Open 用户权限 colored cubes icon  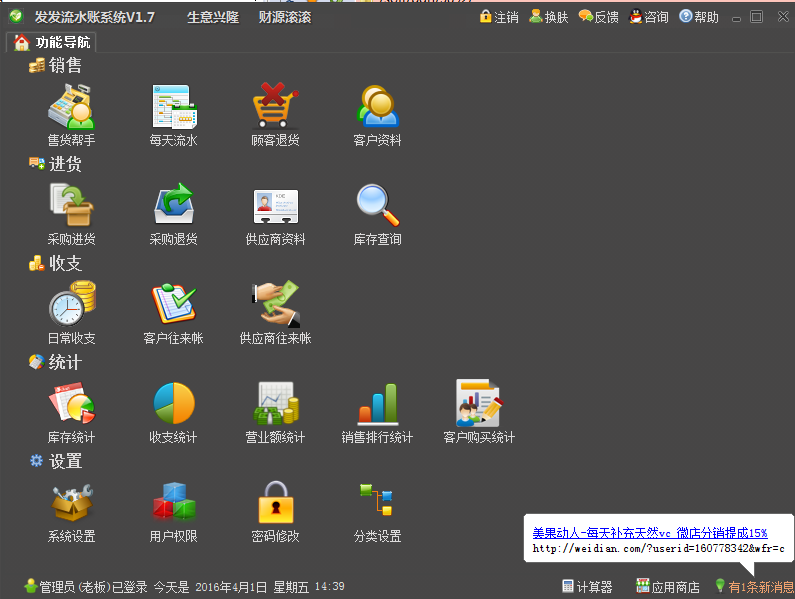point(174,502)
